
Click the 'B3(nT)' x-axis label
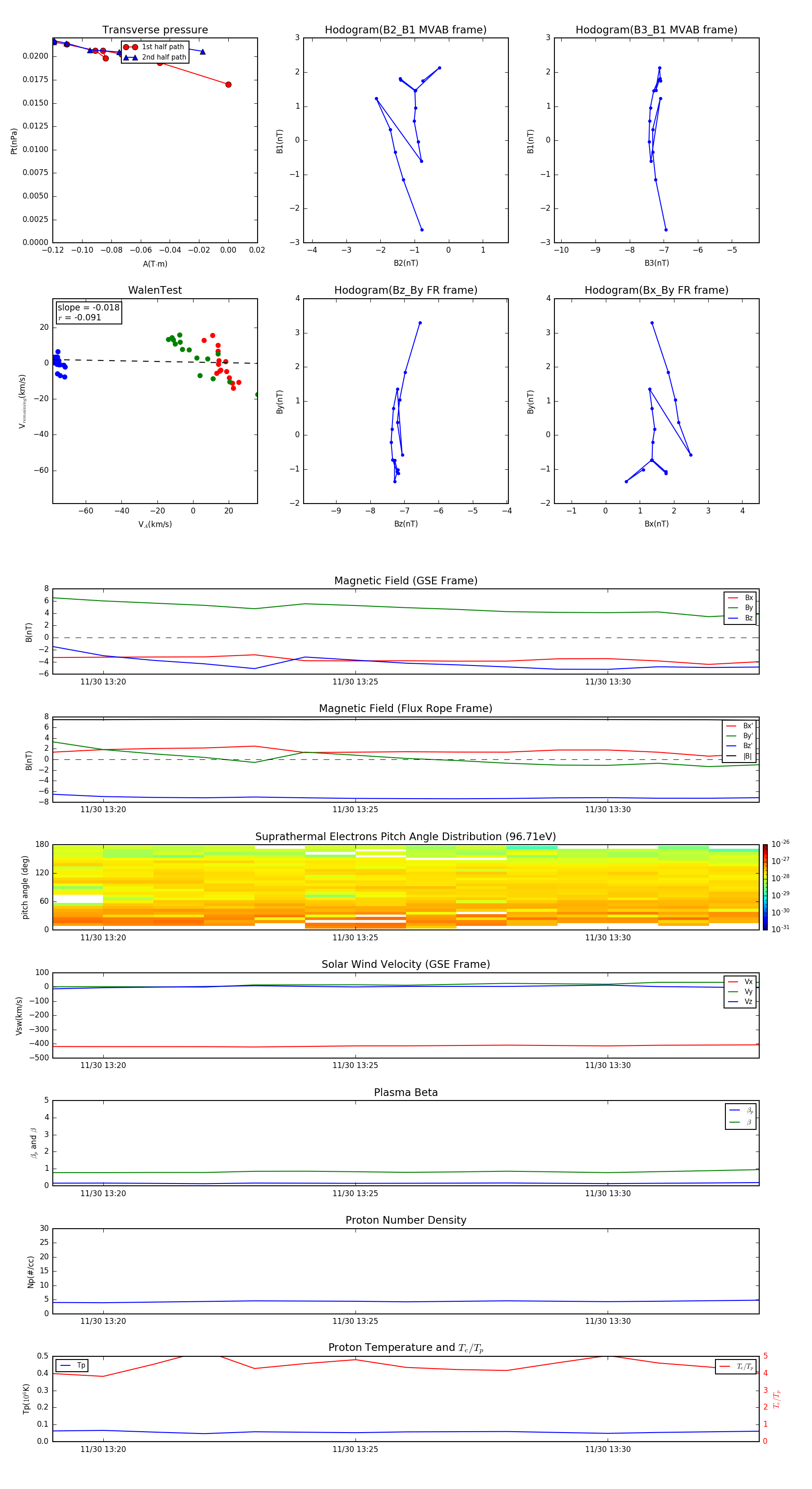(x=656, y=263)
